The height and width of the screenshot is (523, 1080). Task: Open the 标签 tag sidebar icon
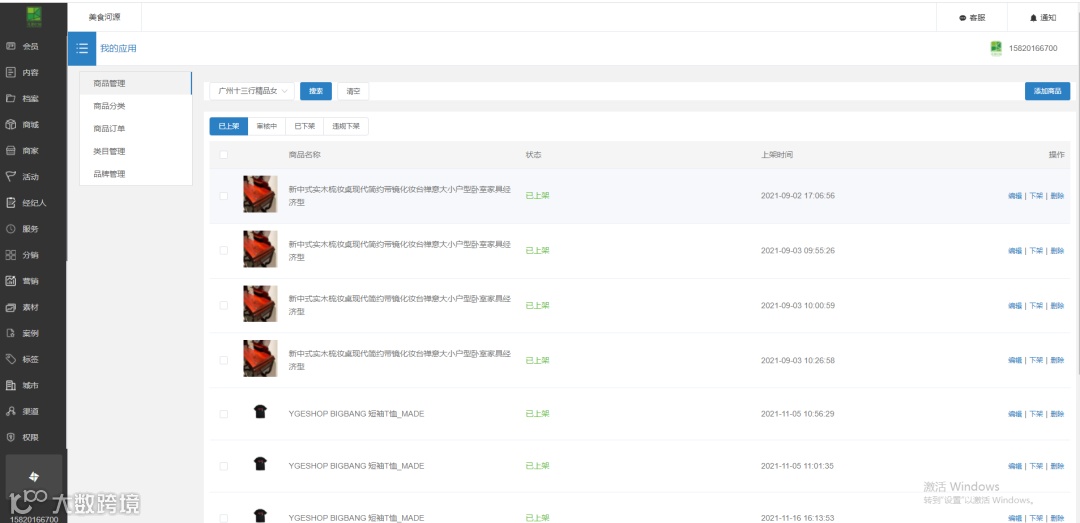click(10, 359)
